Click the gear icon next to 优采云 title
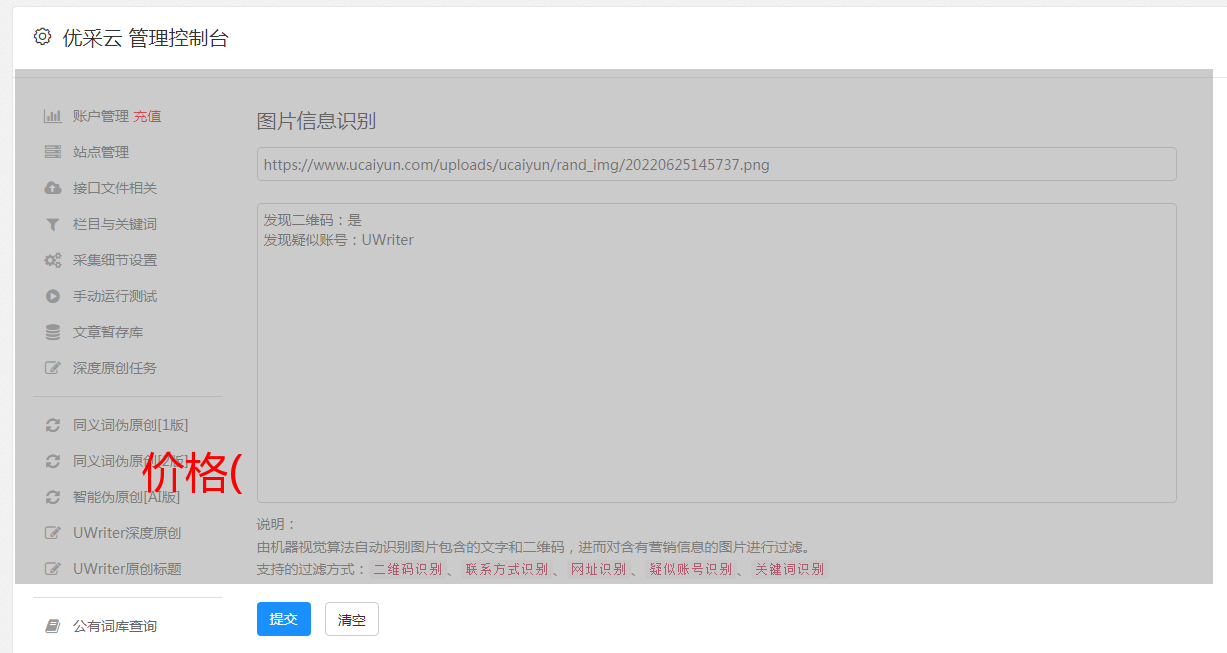Viewport: 1227px width, 653px height. coord(42,37)
